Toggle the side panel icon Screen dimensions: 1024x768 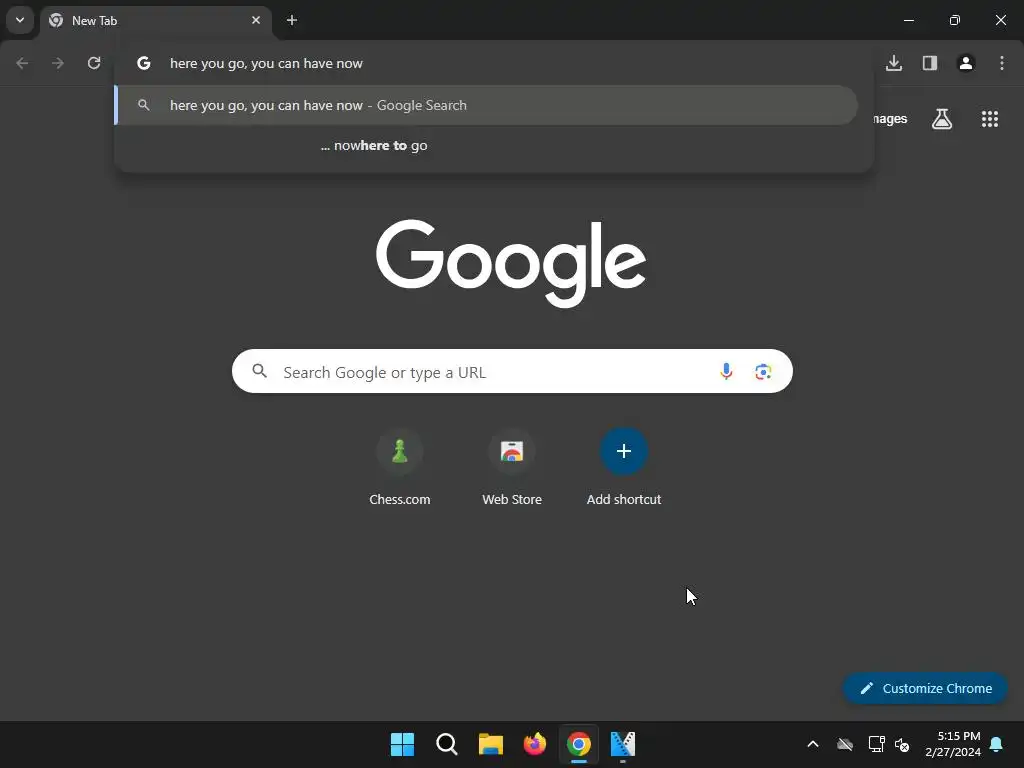pyautogui.click(x=930, y=63)
